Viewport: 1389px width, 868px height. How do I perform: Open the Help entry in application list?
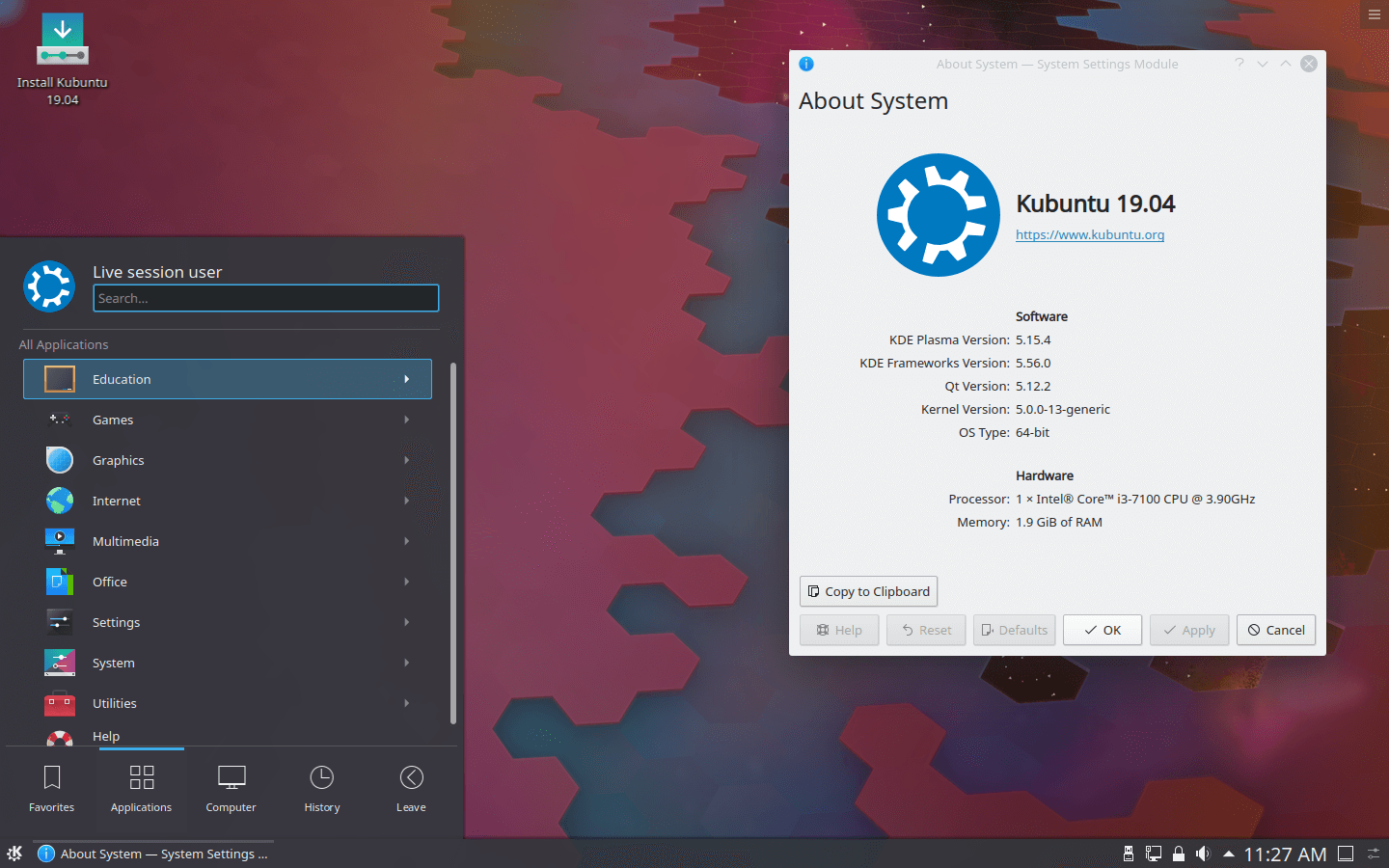[x=228, y=736]
